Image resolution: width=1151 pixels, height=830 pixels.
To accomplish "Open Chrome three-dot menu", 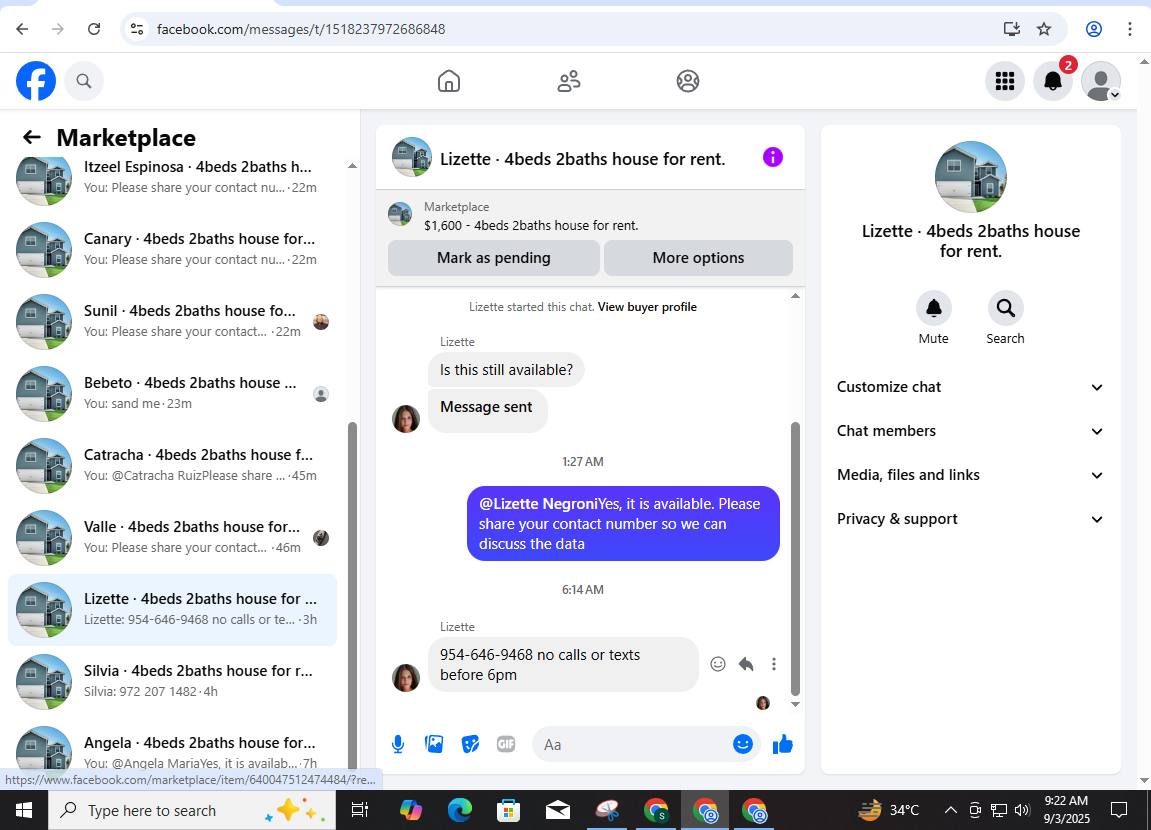I will pyautogui.click(x=1130, y=29).
